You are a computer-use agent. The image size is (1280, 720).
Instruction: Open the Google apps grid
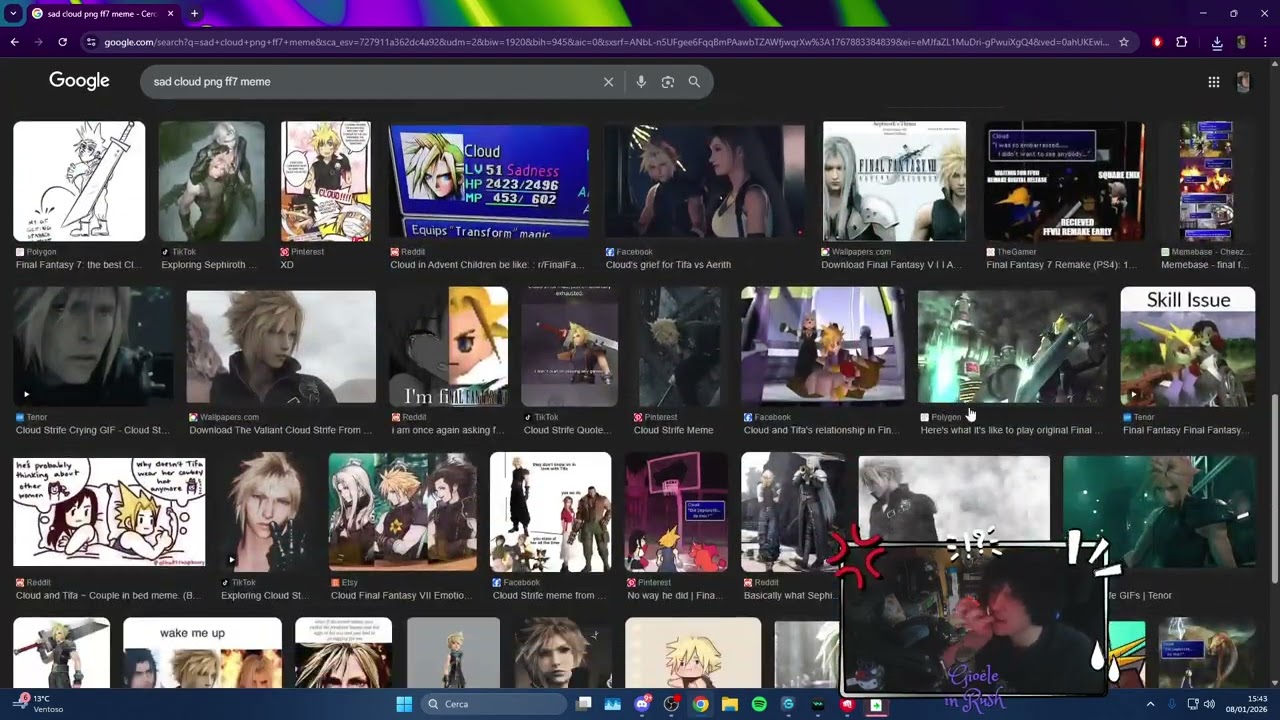tap(1214, 82)
